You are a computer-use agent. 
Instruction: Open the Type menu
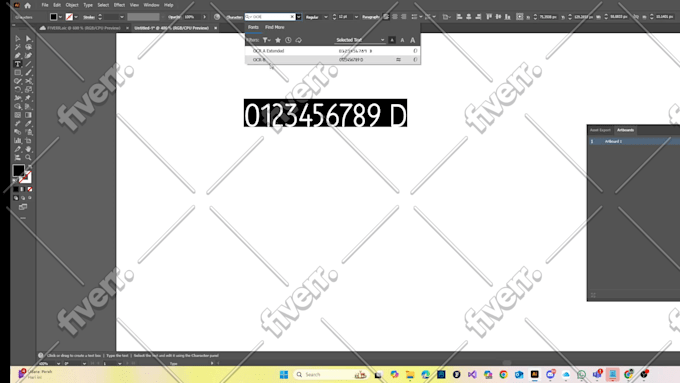[x=88, y=5]
